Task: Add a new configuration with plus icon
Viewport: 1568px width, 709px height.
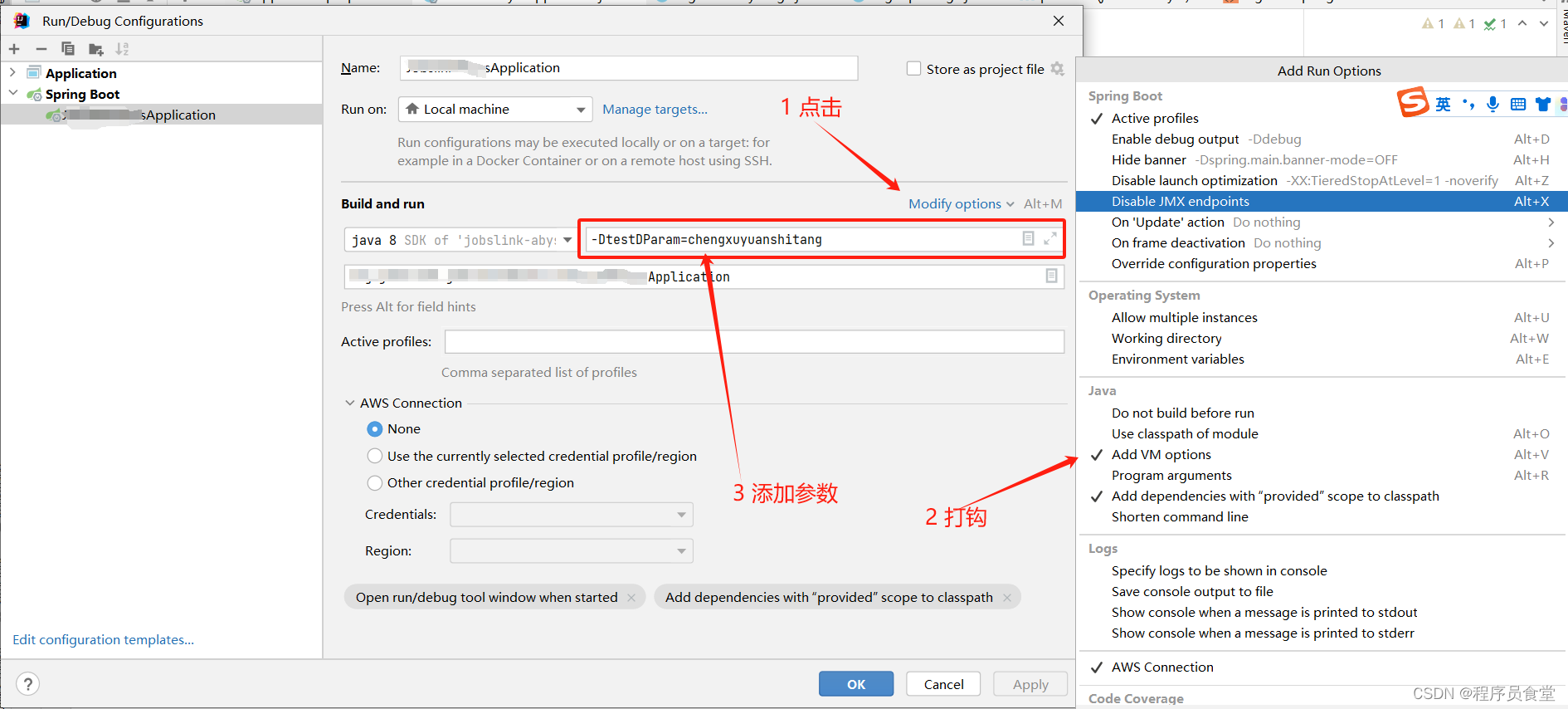Action: [x=14, y=49]
